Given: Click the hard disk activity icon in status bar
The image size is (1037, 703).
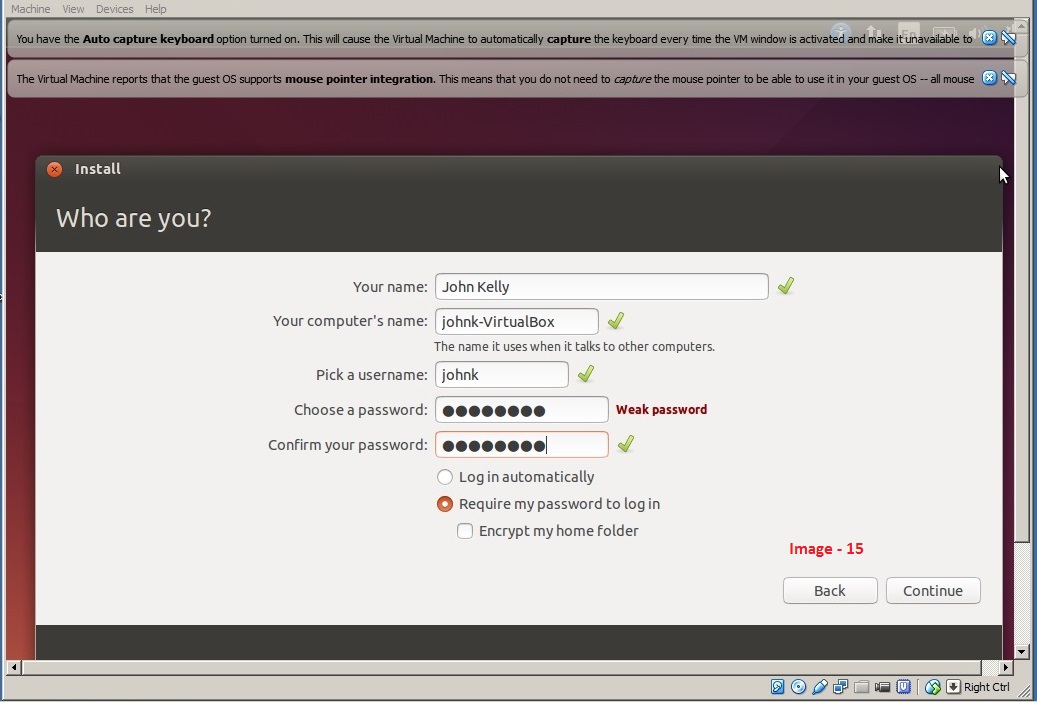Looking at the screenshot, I should (x=777, y=687).
